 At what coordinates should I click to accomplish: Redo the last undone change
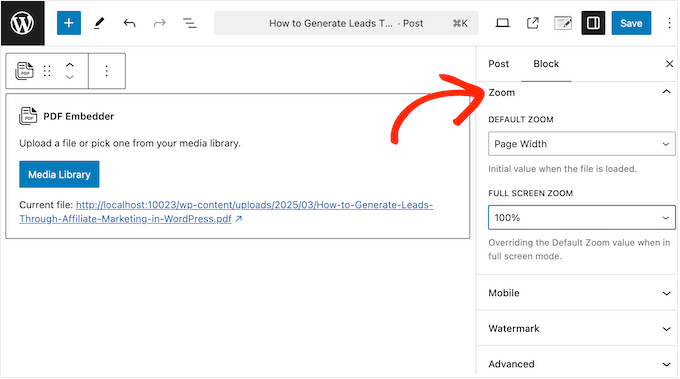tap(160, 23)
